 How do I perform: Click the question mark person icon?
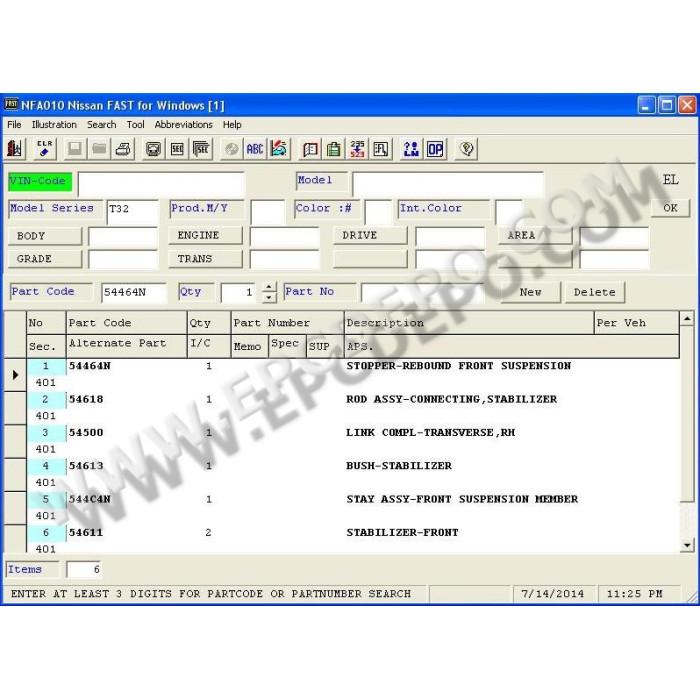point(411,149)
